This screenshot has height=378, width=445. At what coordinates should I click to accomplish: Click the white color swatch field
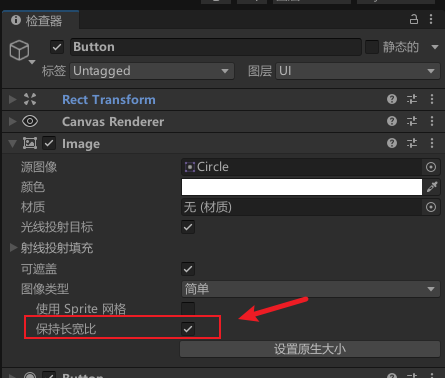(x=302, y=187)
